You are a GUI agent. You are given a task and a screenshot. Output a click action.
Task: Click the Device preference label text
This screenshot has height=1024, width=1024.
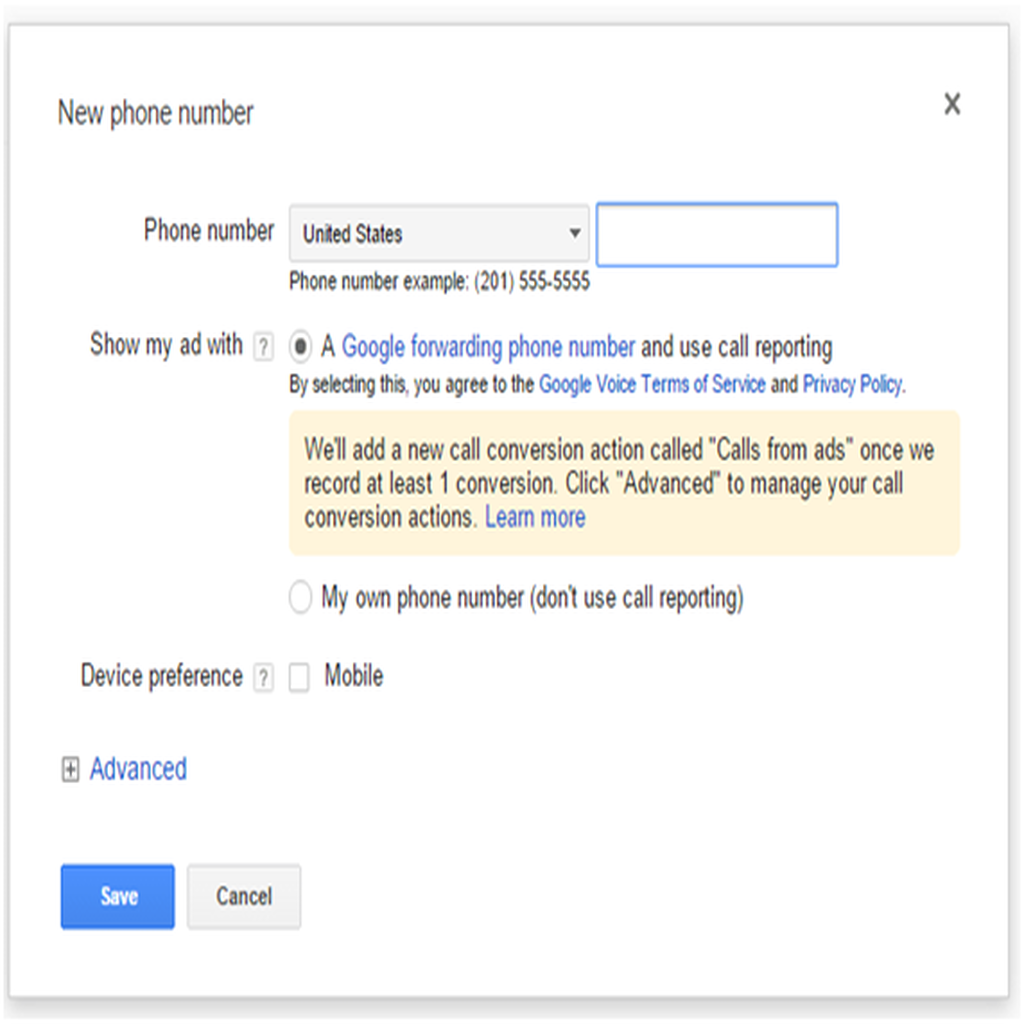pos(162,677)
